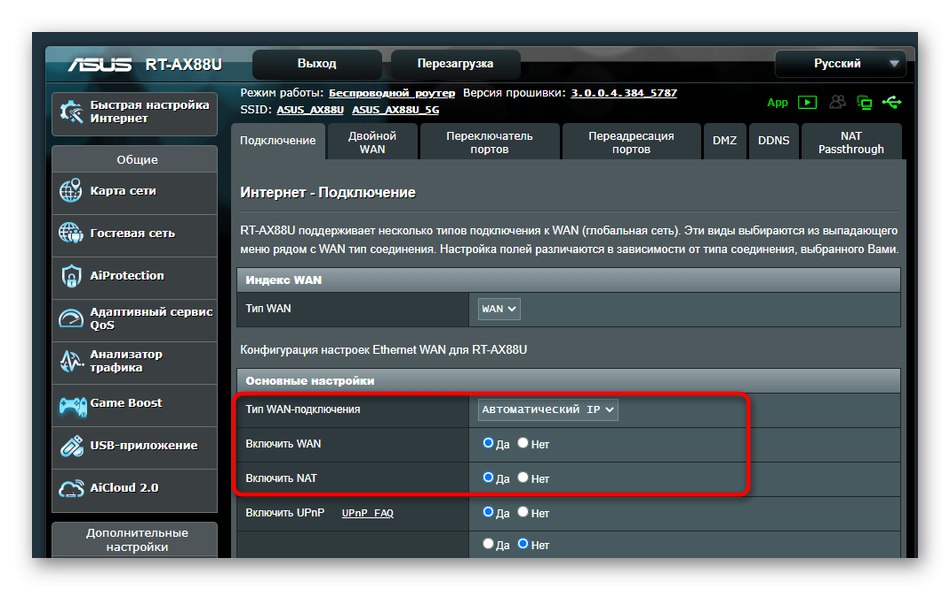Click the Адаптивный сервис QoS gauge icon
Viewport: 950px width, 590px height.
(71, 318)
